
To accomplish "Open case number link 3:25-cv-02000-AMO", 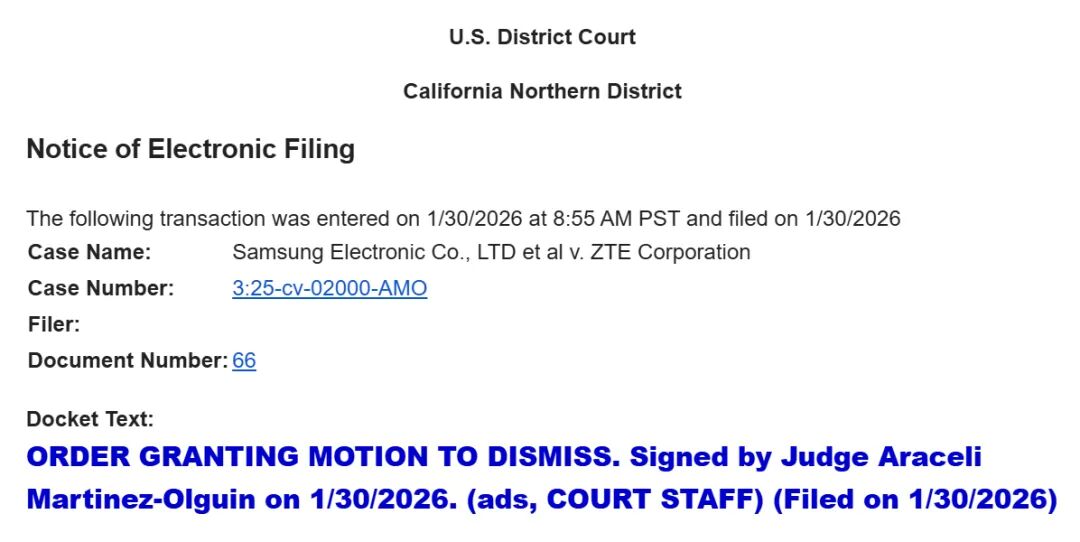I will [x=329, y=288].
